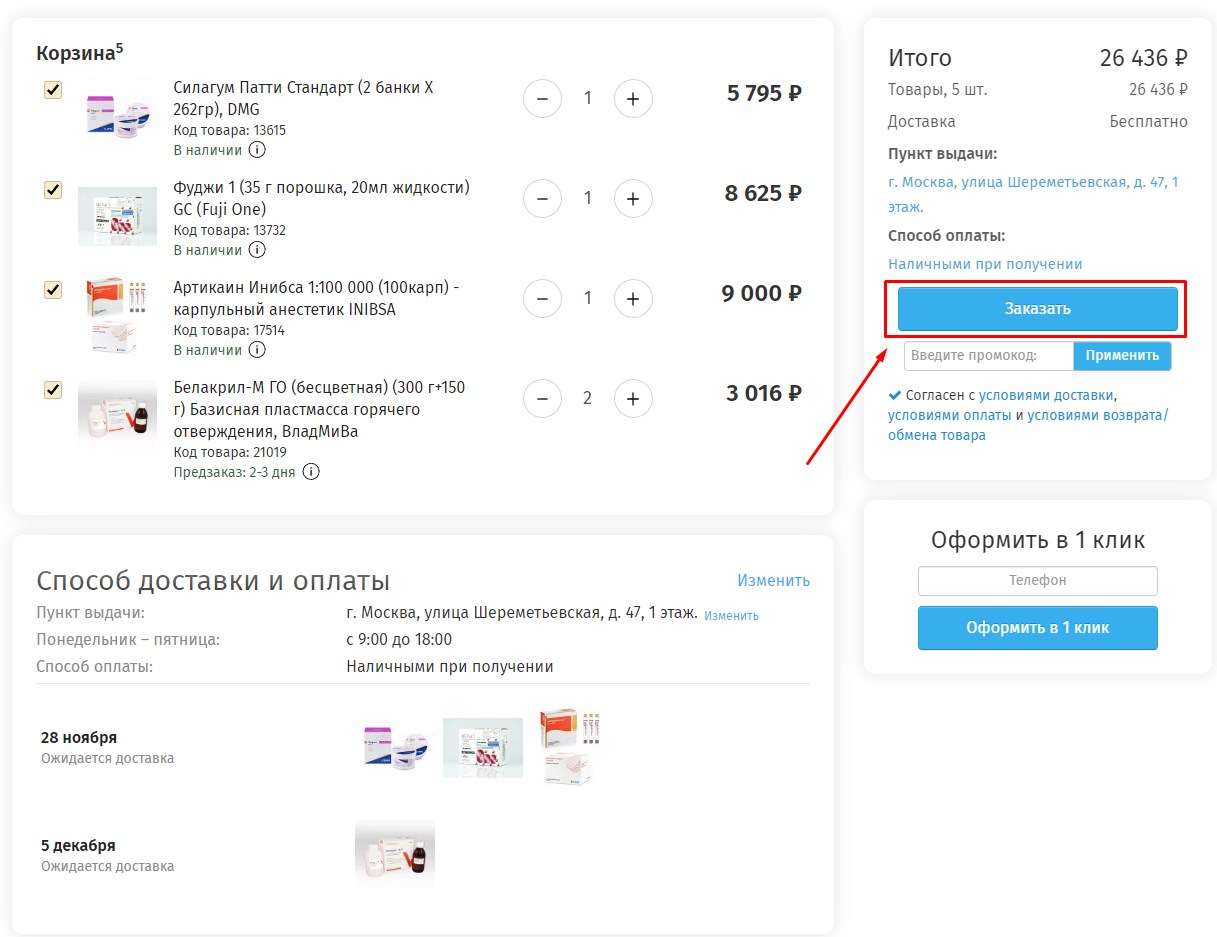Uncheck the Фуджи 1 cart item

pos(53,190)
